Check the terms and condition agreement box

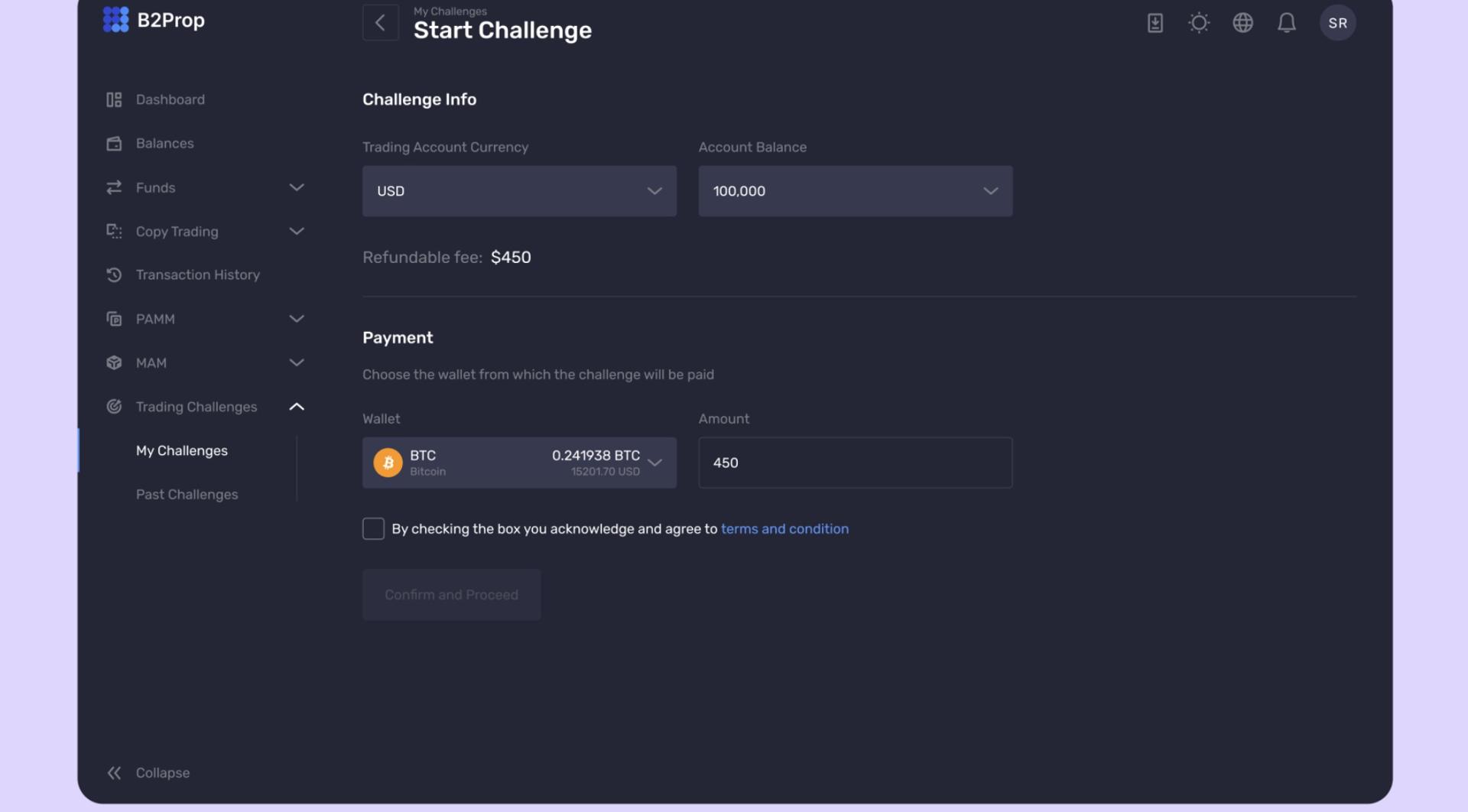pyautogui.click(x=373, y=529)
